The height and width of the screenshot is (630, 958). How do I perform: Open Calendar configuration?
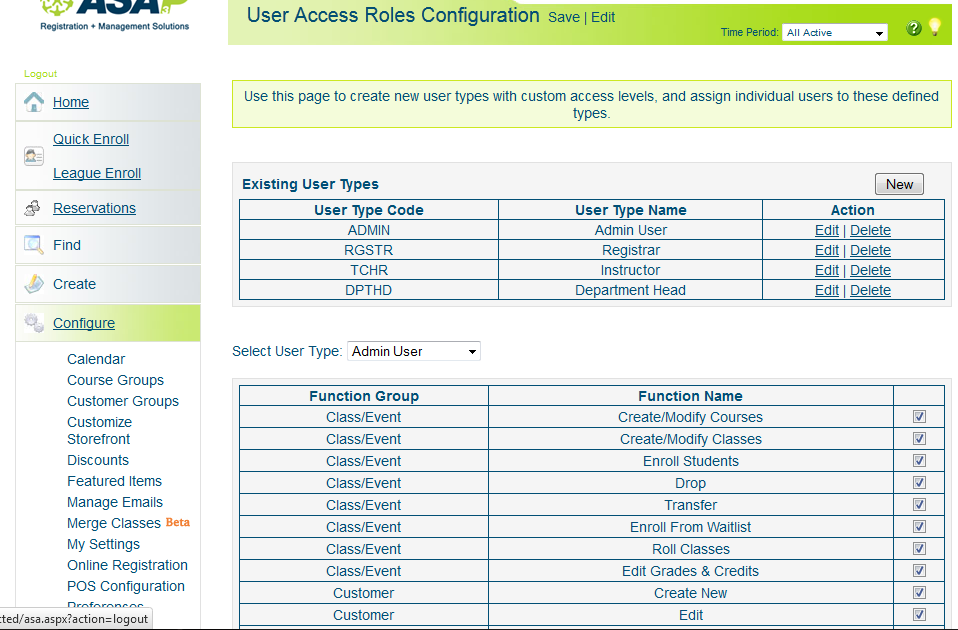pos(96,359)
